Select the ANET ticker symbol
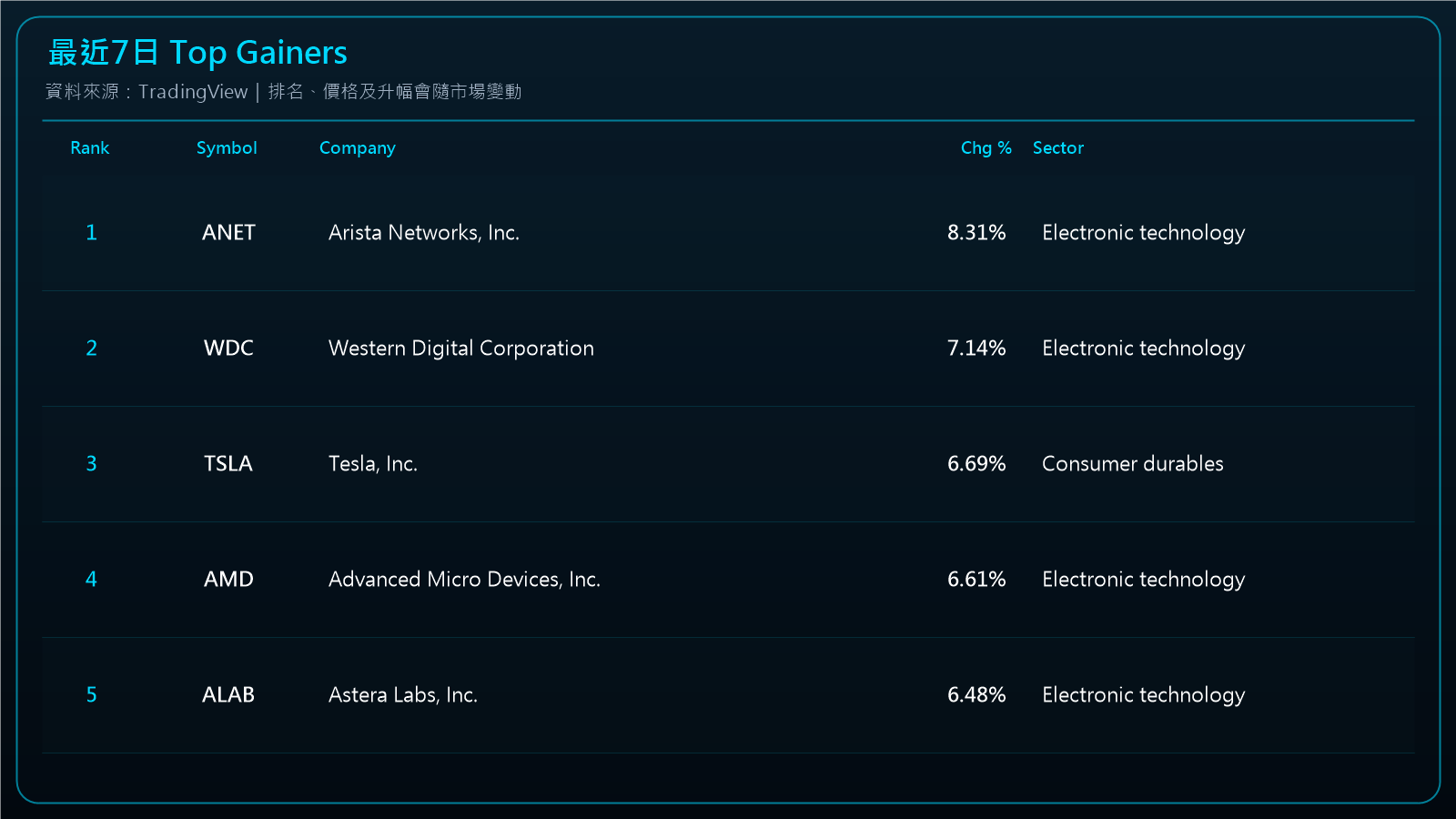The width and height of the screenshot is (1456, 819). tap(228, 232)
